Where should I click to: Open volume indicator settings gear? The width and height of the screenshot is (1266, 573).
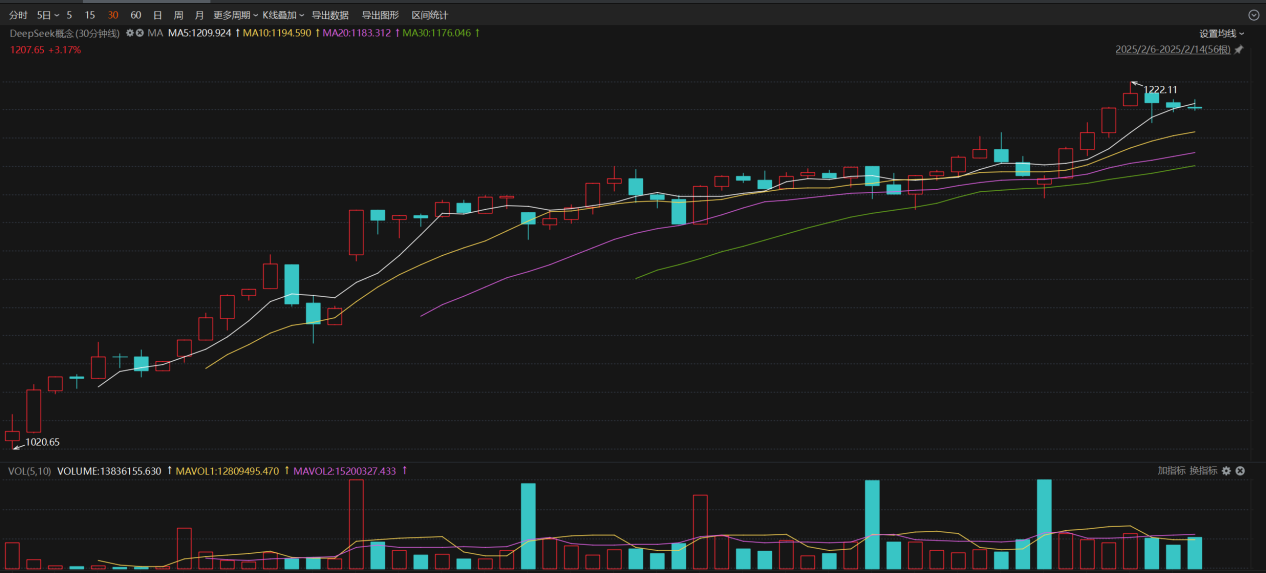pos(1227,471)
